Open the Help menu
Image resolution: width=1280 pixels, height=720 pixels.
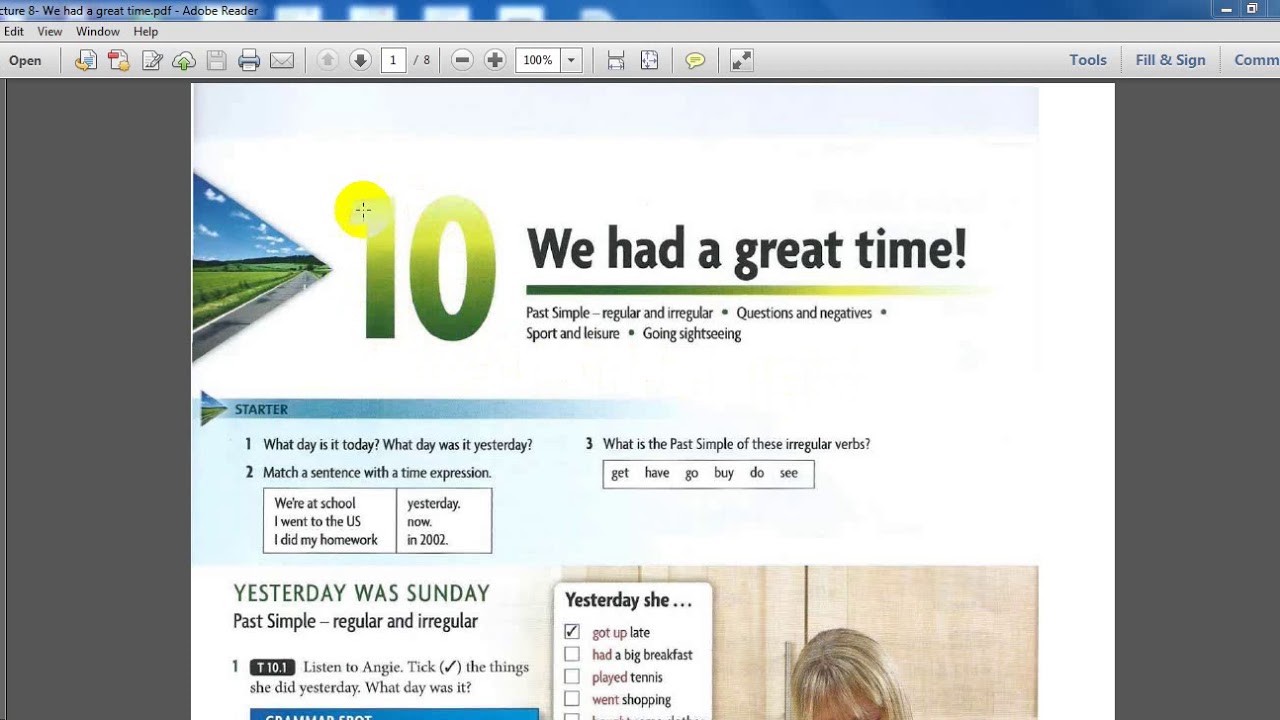click(146, 31)
